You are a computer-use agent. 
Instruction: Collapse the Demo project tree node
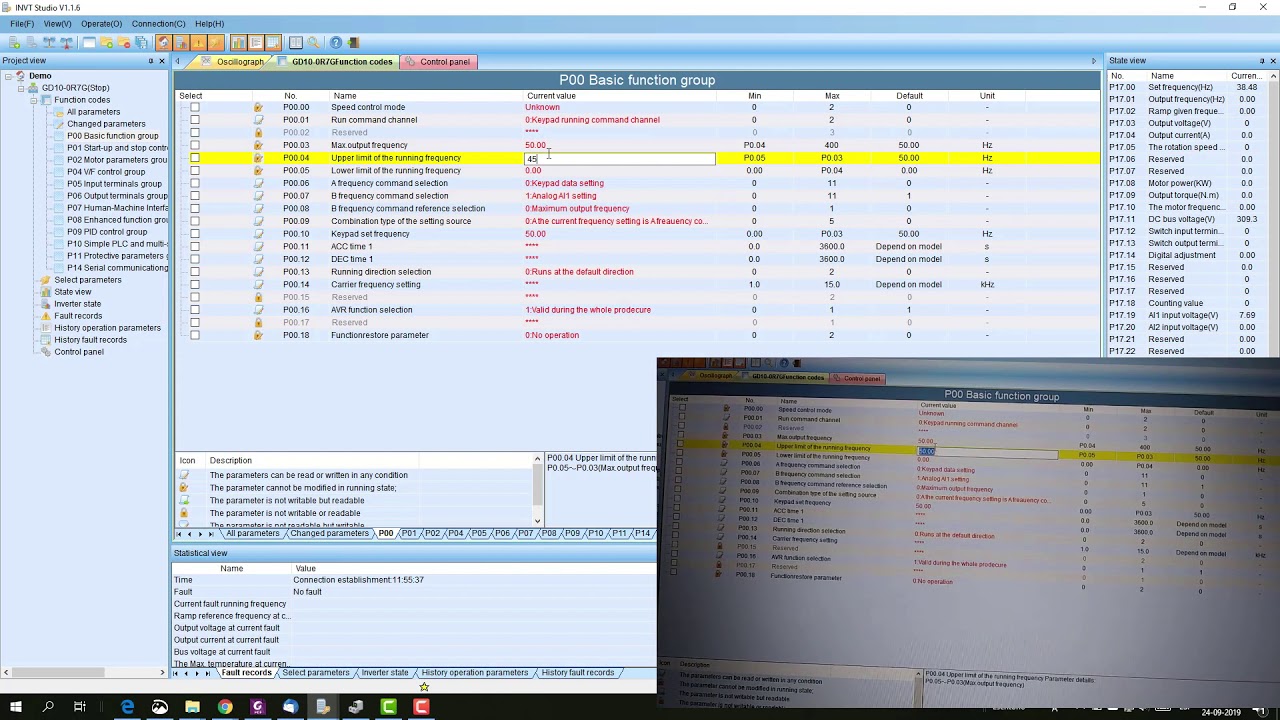pos(8,76)
